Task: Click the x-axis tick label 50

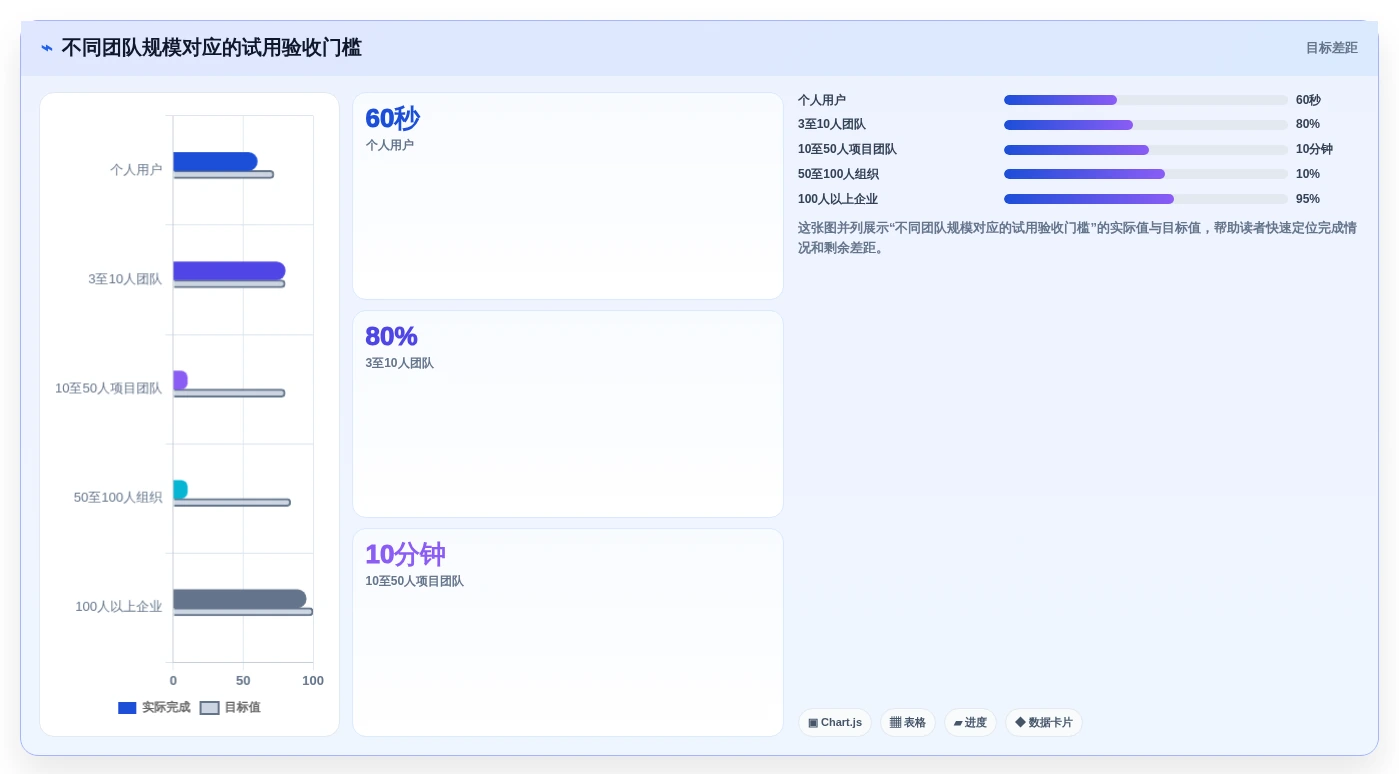Action: click(243, 681)
